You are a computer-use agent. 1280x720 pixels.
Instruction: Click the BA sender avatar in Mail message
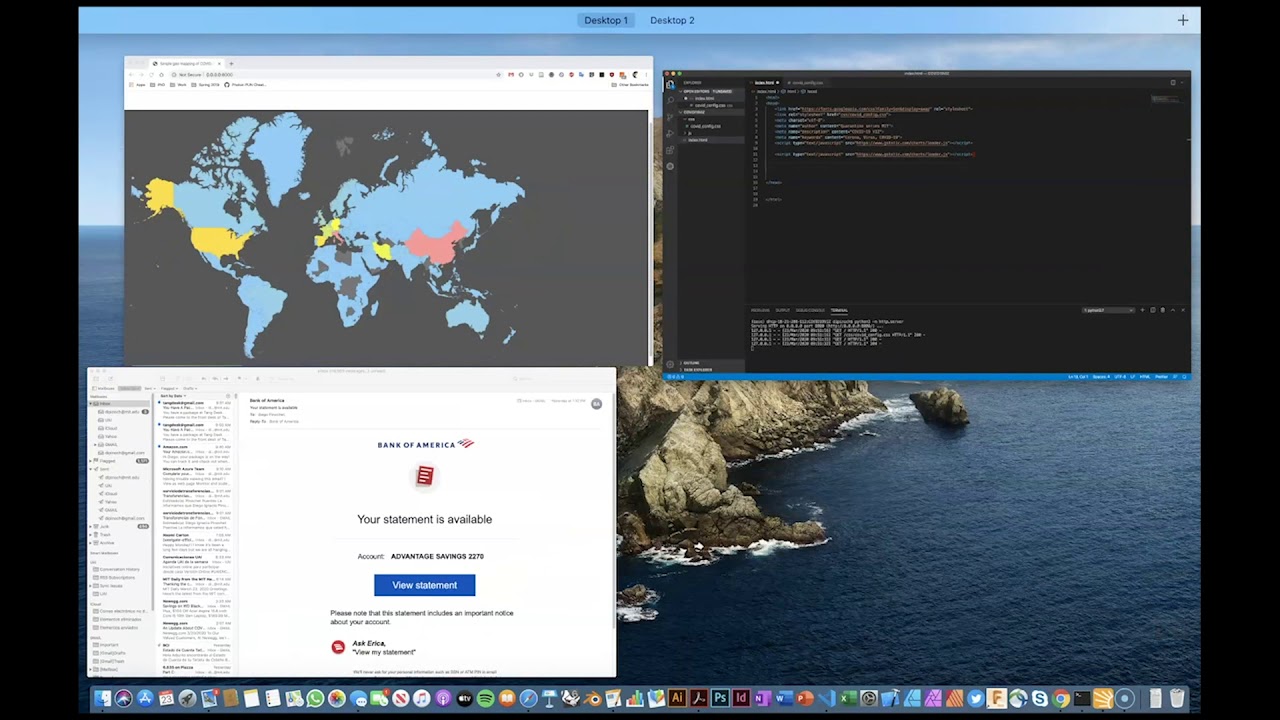click(596, 404)
